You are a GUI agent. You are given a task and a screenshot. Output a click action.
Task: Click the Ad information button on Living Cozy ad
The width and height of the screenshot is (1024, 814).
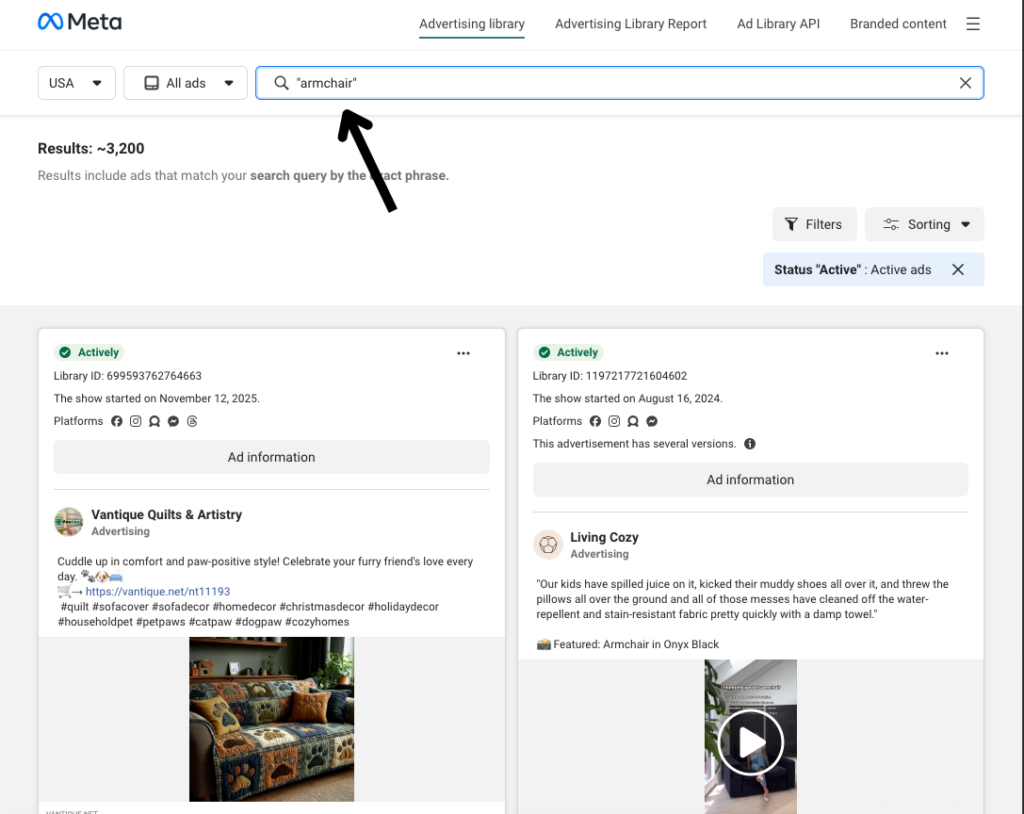pos(750,479)
